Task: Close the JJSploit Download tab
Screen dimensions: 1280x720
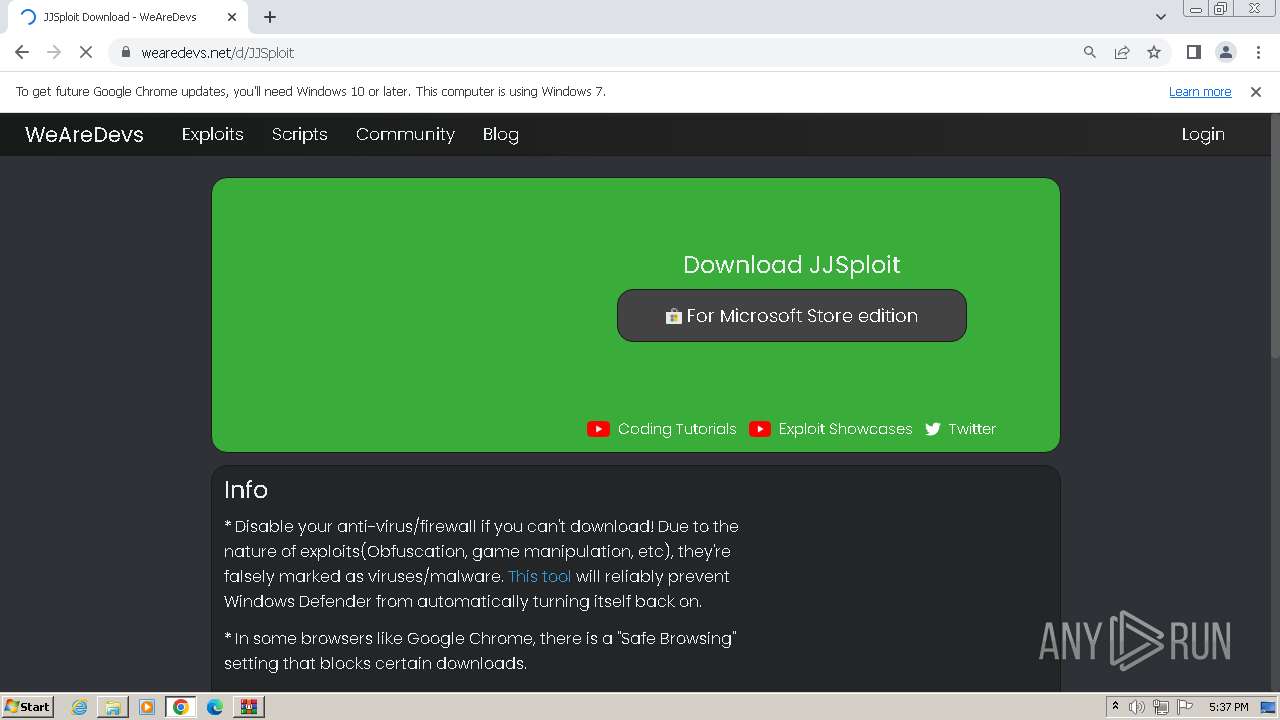Action: (232, 17)
